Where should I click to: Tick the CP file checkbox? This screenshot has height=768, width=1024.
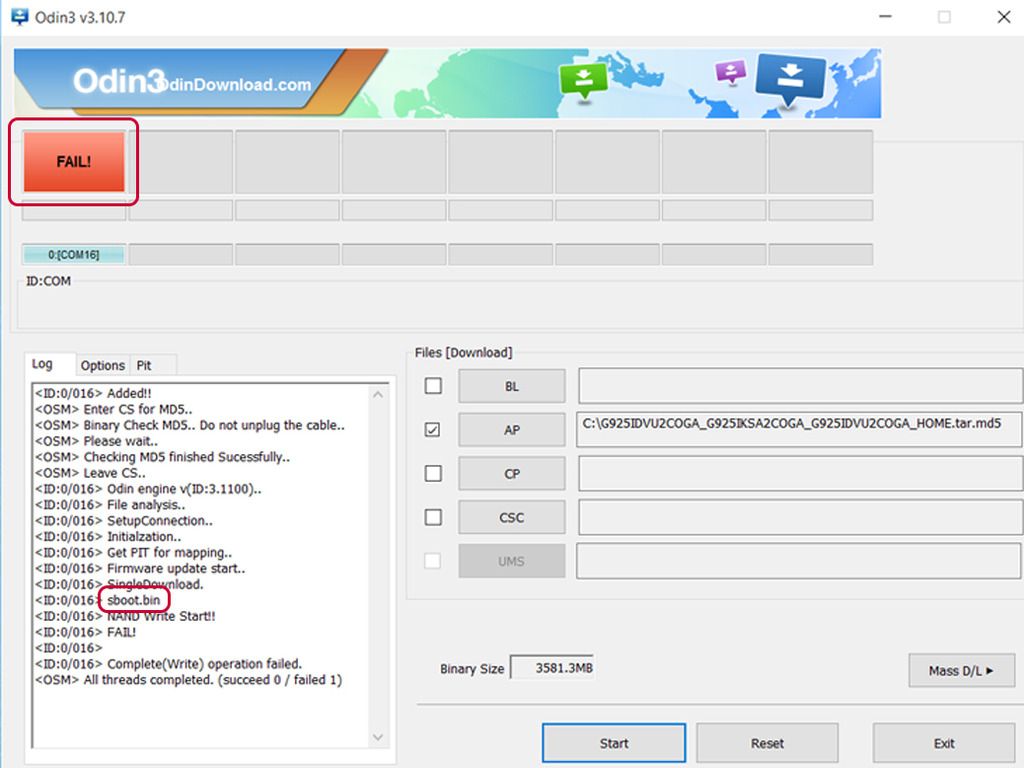[x=433, y=473]
